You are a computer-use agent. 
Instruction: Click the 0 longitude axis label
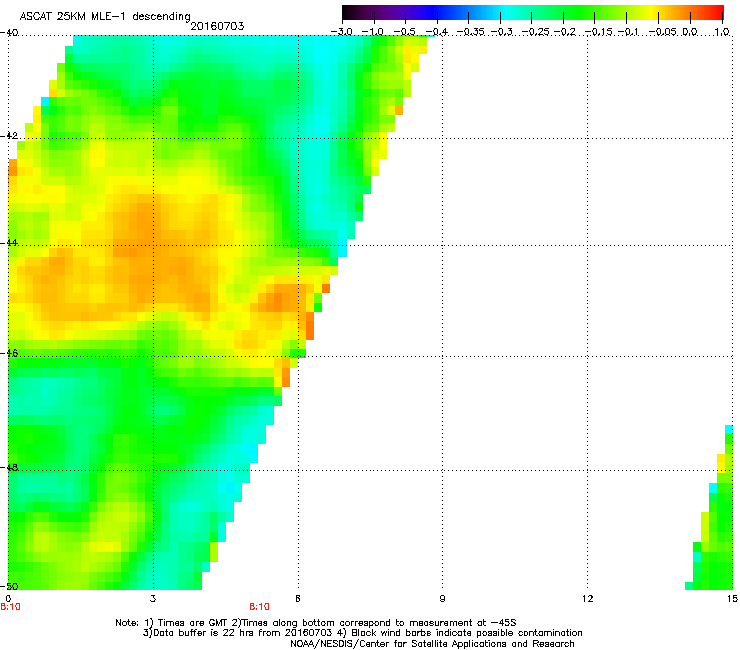tap(8, 599)
